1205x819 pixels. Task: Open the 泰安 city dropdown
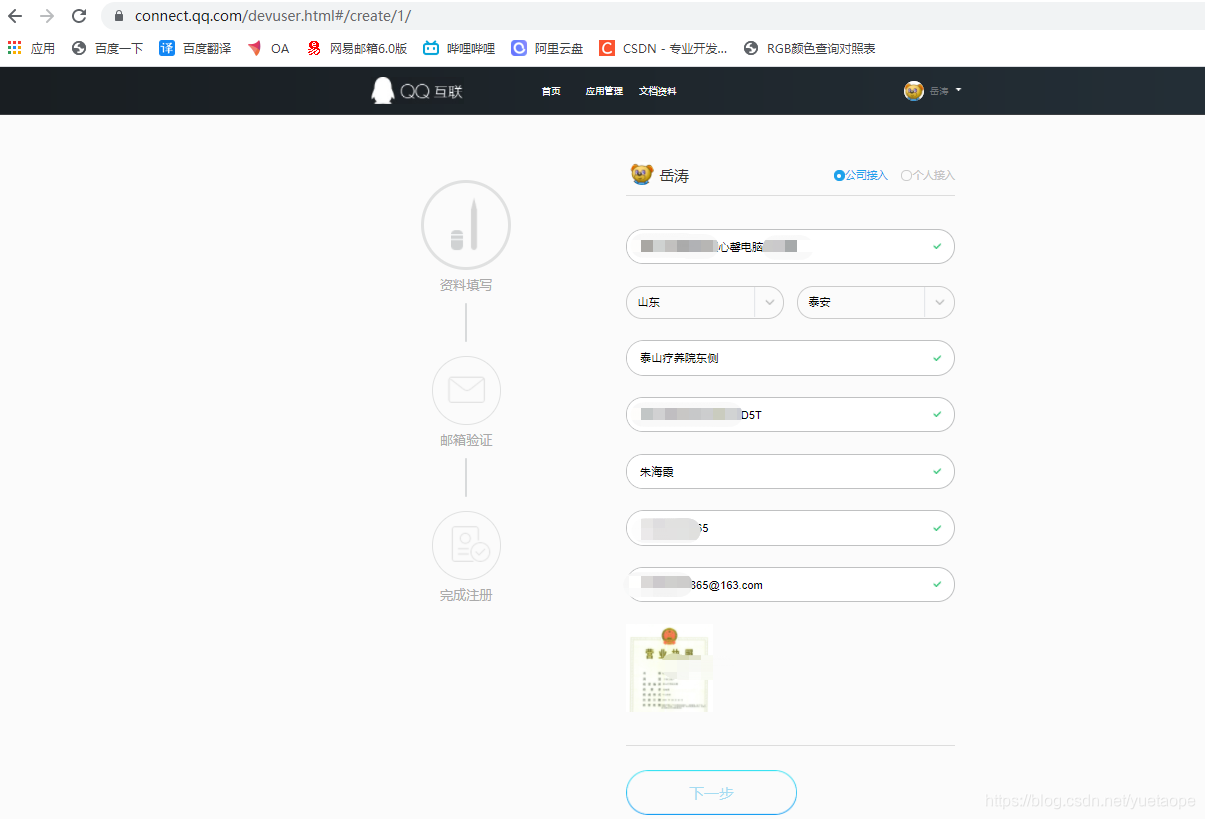(876, 302)
